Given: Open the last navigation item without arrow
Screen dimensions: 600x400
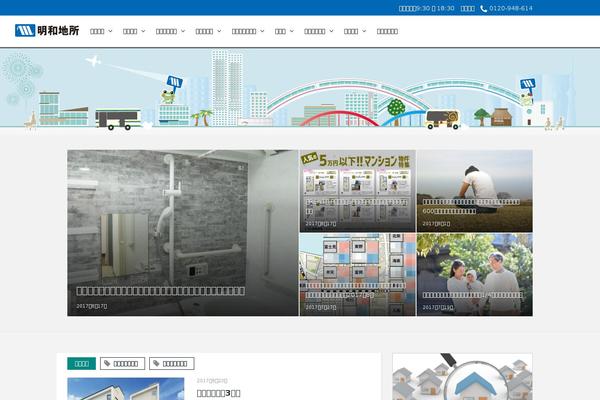Looking at the screenshot, I should click(387, 31).
